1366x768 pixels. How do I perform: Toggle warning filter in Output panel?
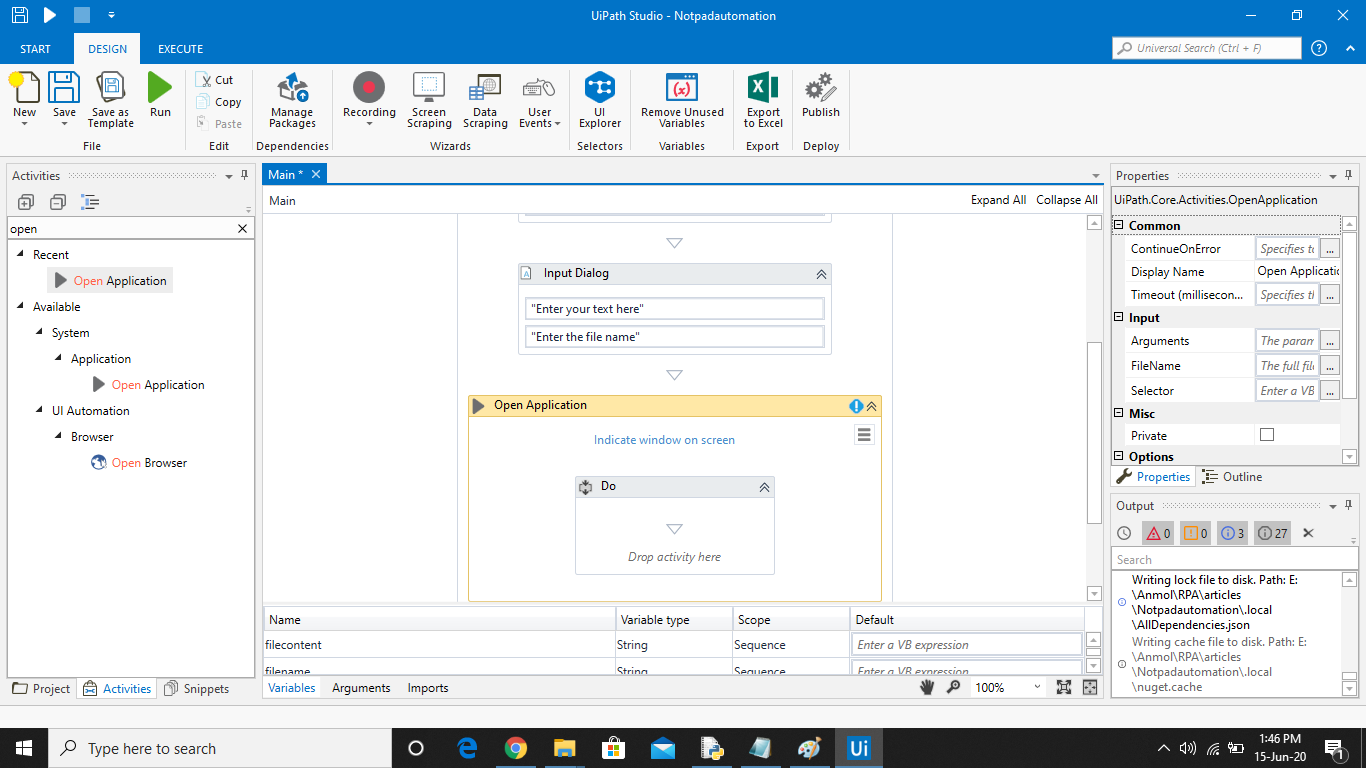[x=1195, y=533]
